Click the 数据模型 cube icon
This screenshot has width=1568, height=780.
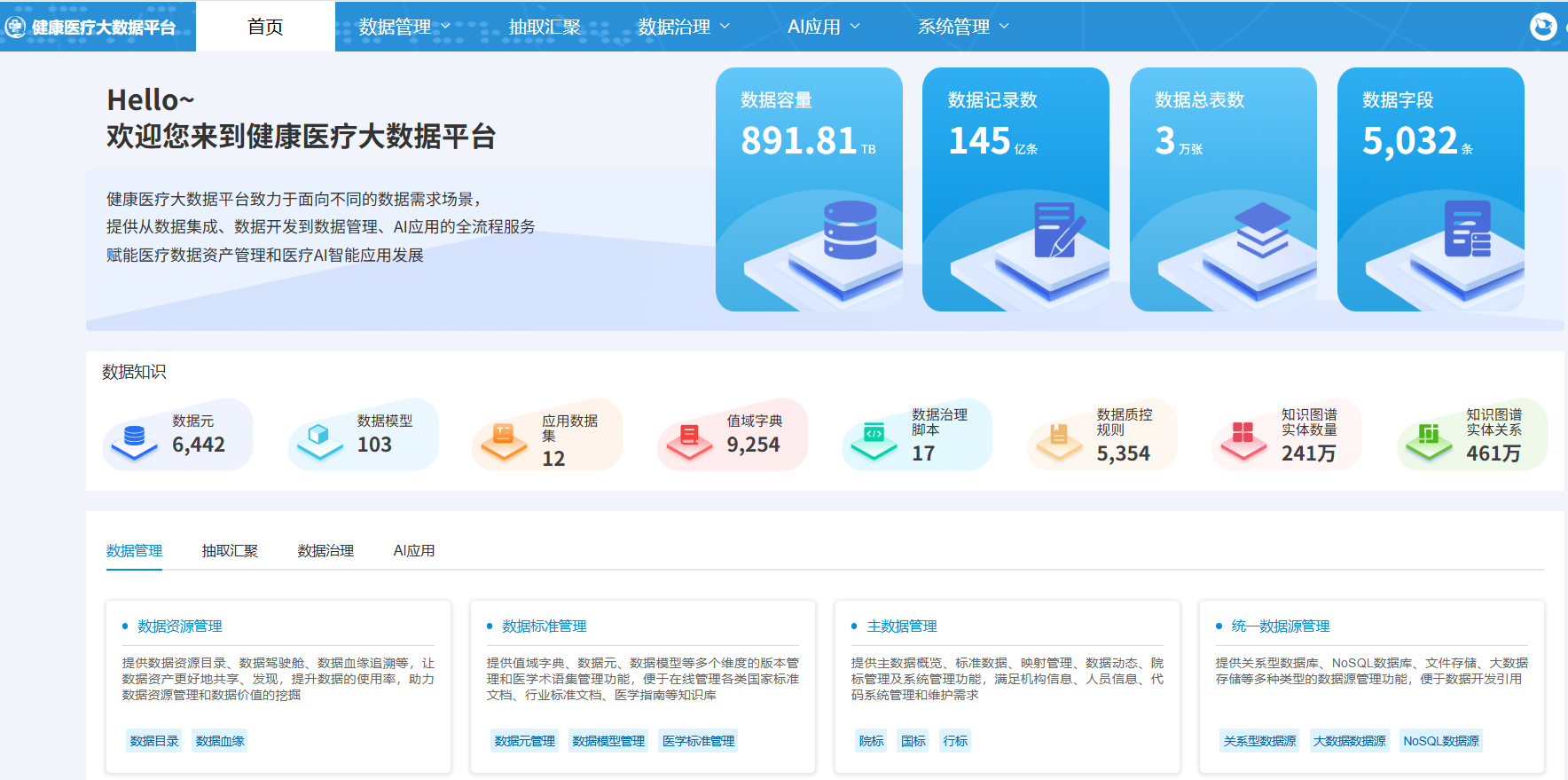[x=318, y=437]
